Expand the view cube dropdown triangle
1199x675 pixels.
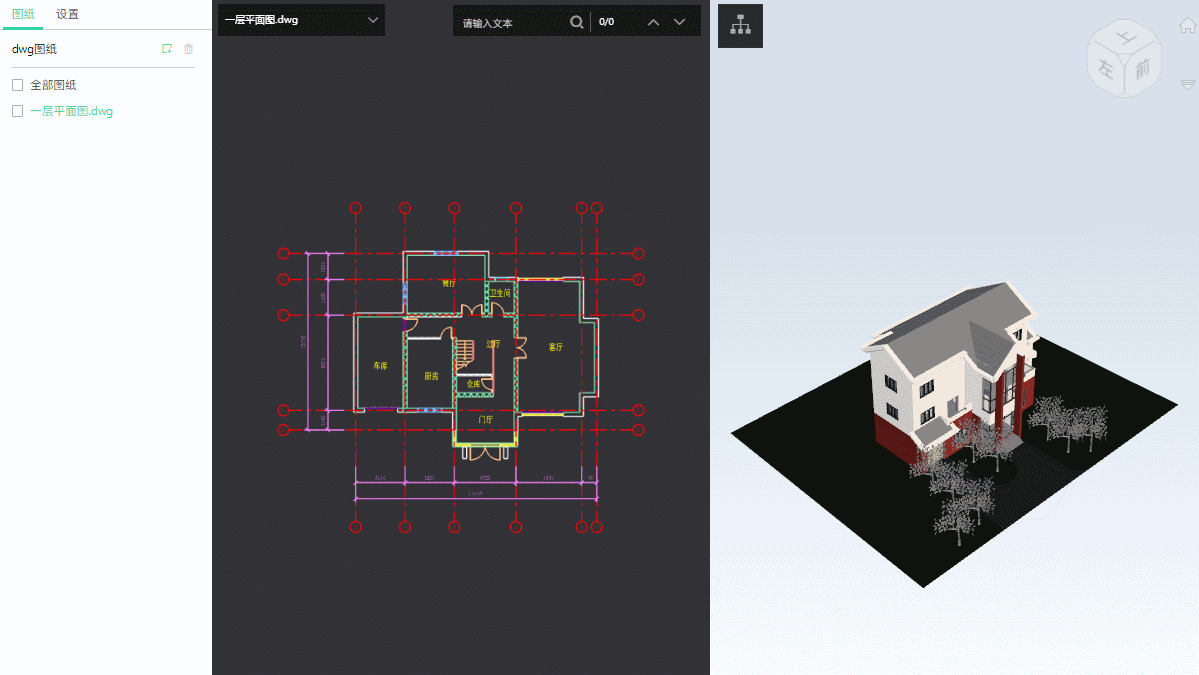[x=1188, y=85]
